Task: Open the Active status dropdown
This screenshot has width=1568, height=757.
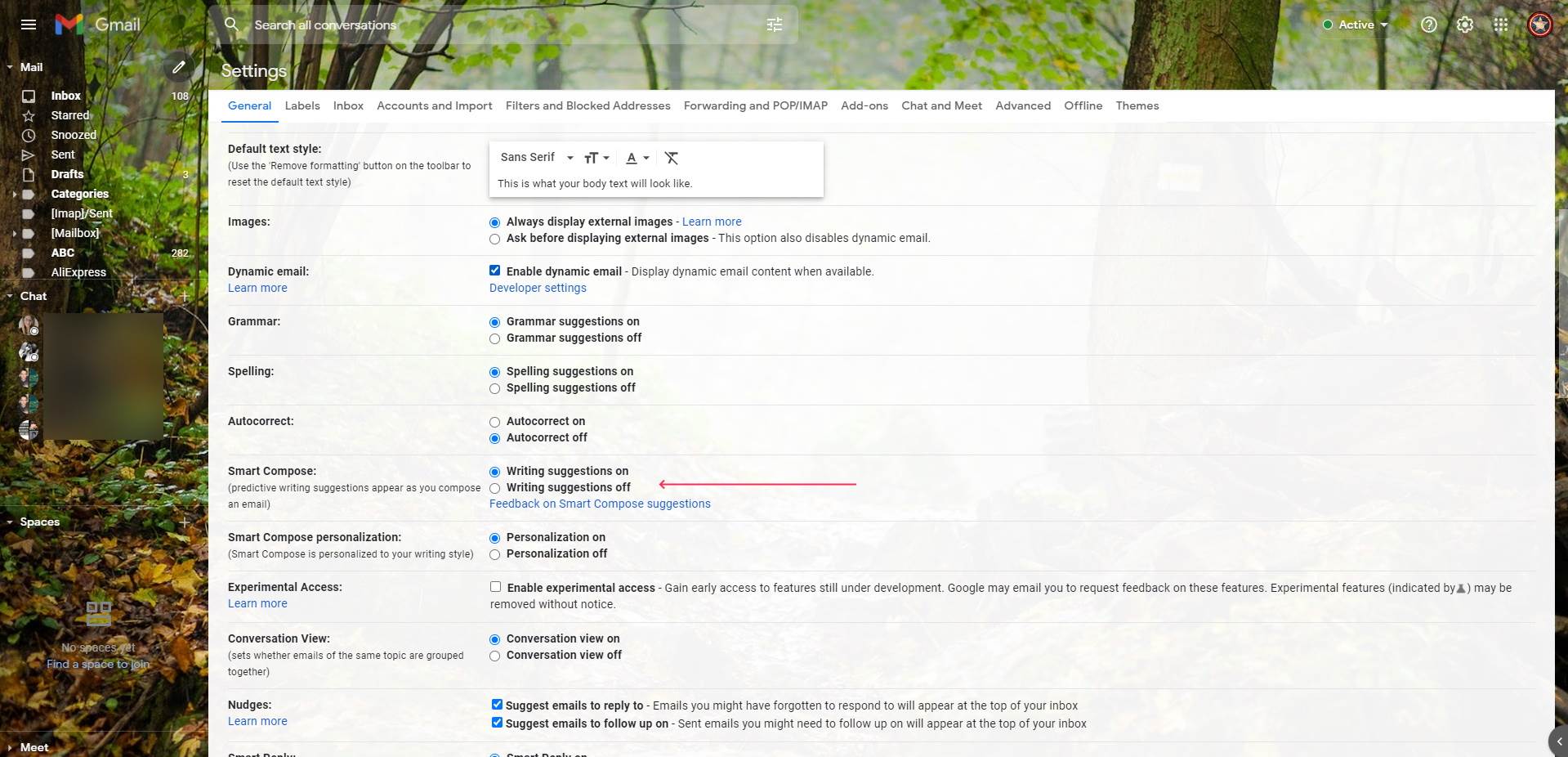Action: [x=1356, y=25]
